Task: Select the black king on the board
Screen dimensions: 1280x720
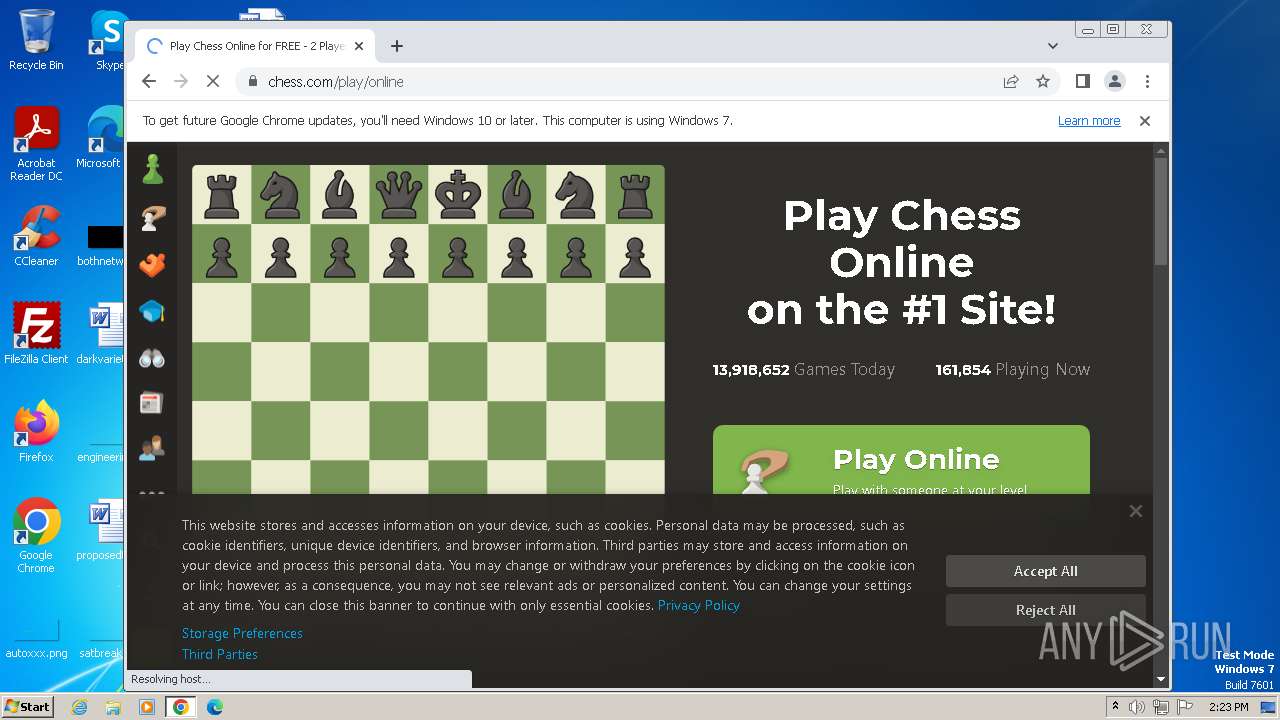Action: point(458,195)
